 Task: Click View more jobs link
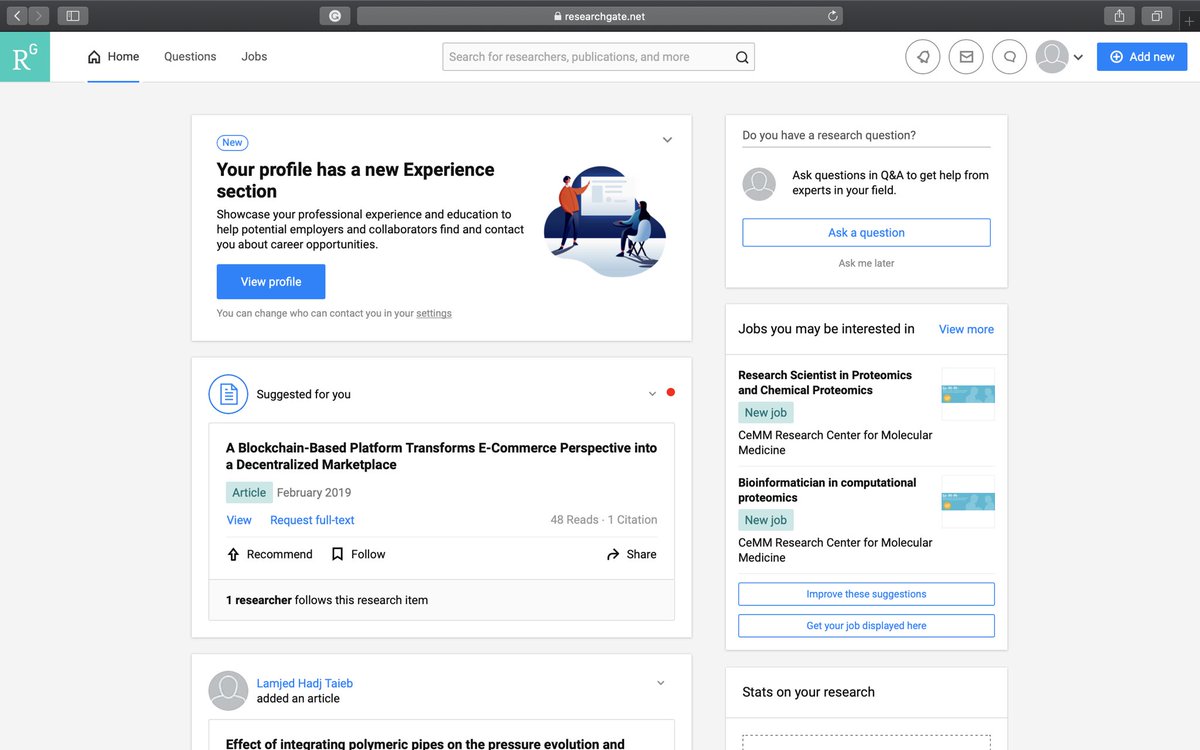pyautogui.click(x=966, y=329)
